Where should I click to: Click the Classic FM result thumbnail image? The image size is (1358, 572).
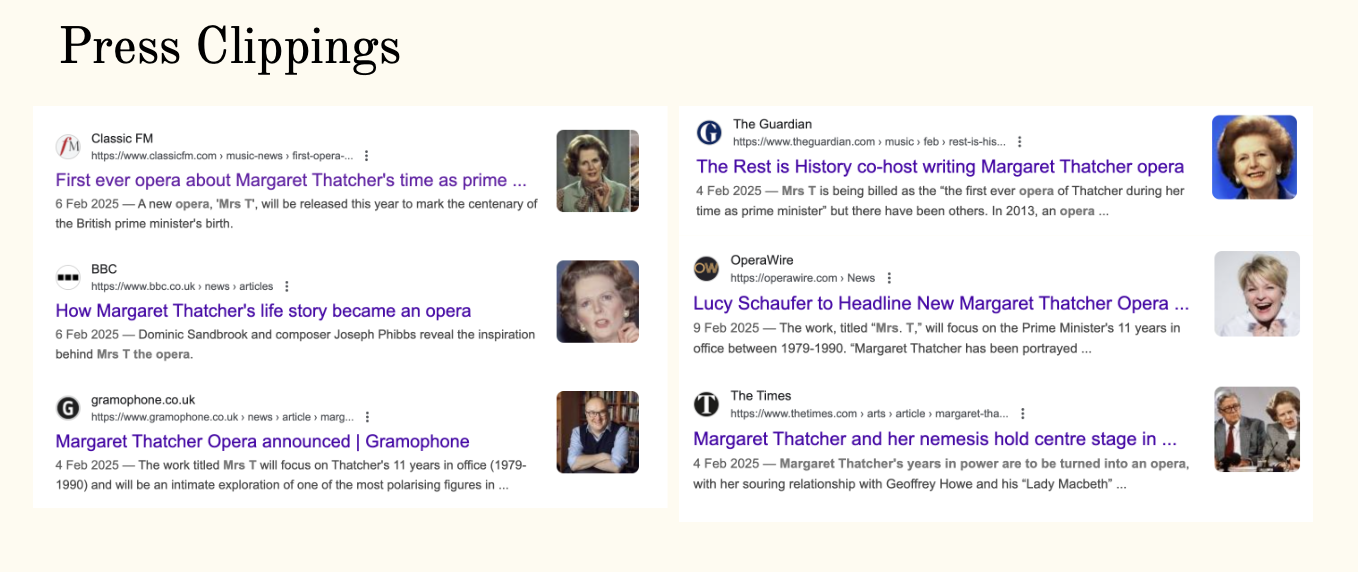click(598, 171)
